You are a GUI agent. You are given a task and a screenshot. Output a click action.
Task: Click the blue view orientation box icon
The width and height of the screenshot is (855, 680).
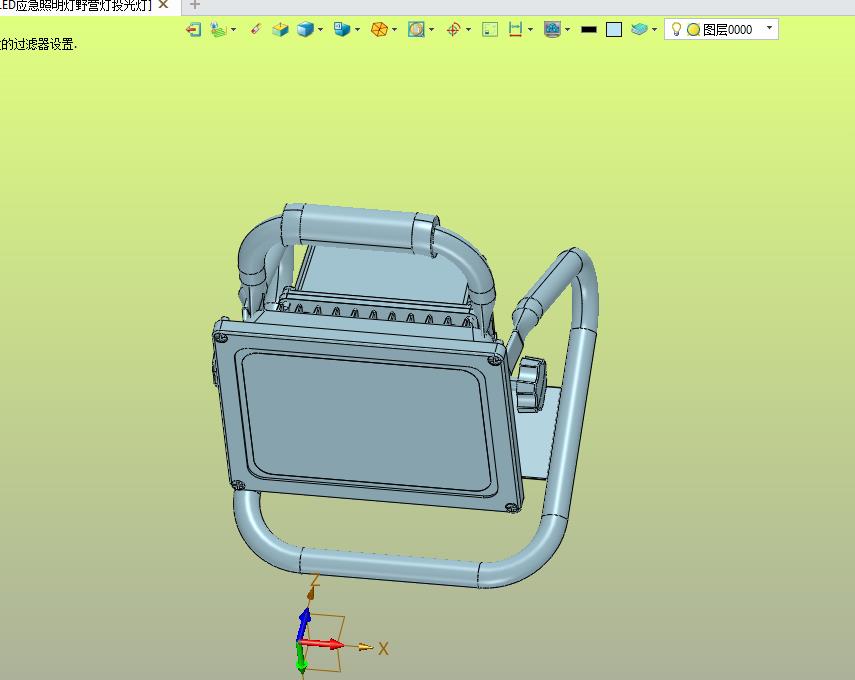coord(342,29)
